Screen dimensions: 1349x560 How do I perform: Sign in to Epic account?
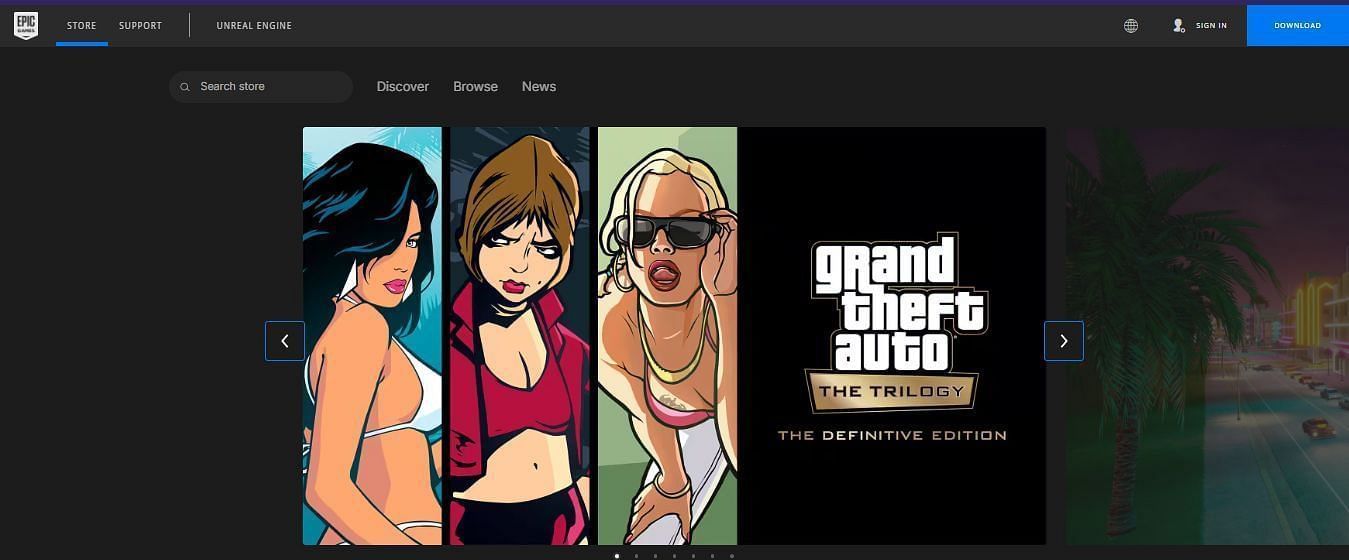1211,26
